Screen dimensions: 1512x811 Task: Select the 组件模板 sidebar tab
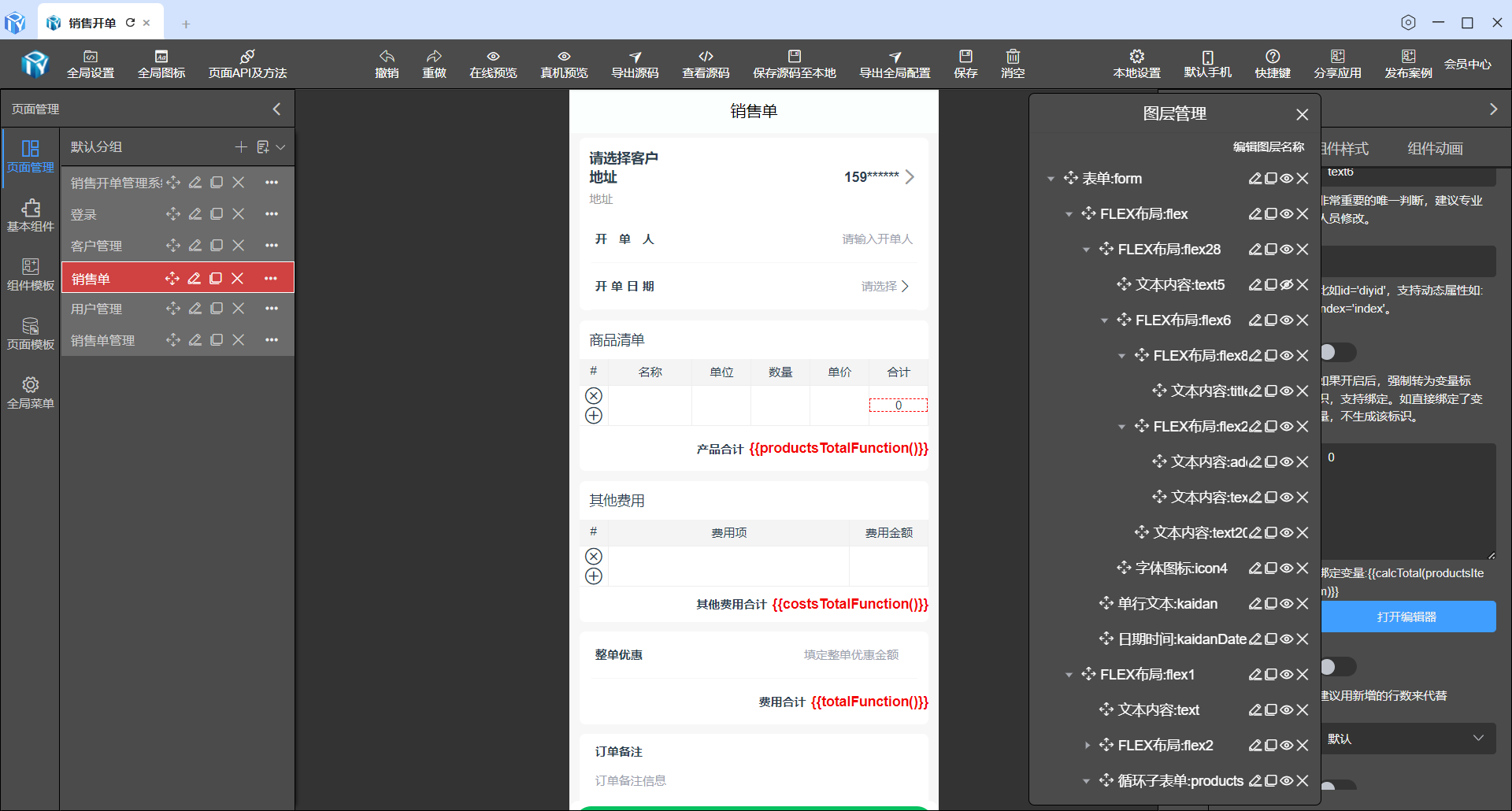point(30,274)
